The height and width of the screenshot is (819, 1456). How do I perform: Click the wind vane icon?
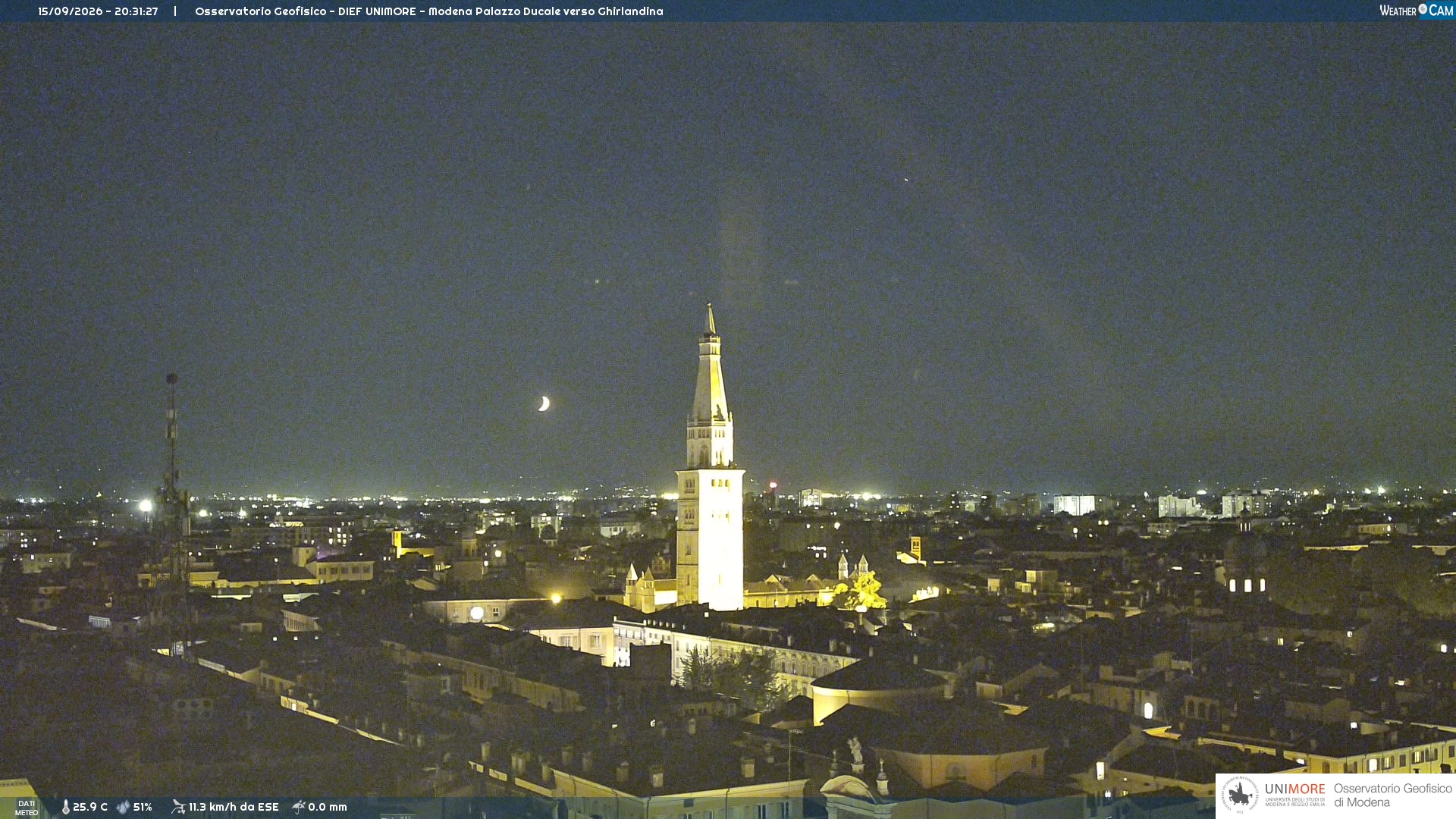(x=178, y=807)
